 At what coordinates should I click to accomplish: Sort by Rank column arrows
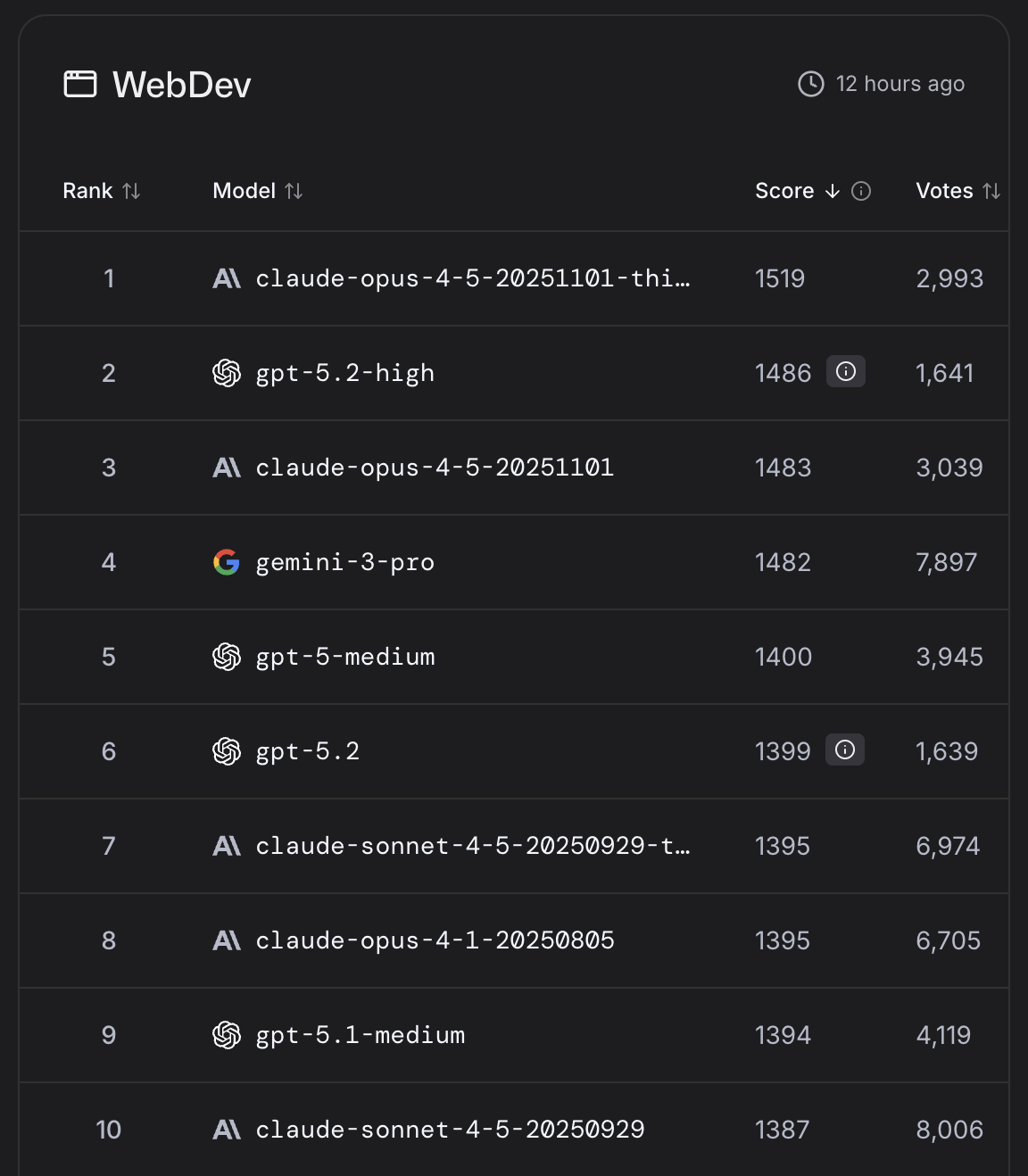pyautogui.click(x=132, y=191)
